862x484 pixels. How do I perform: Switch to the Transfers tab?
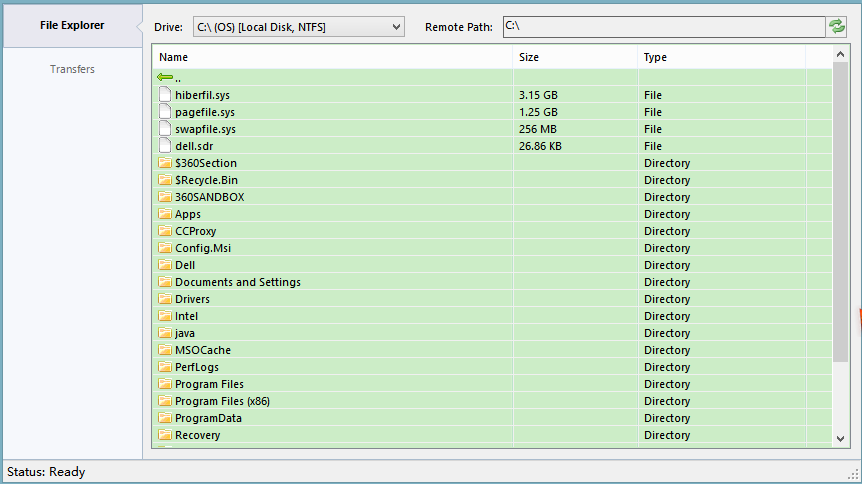click(72, 69)
